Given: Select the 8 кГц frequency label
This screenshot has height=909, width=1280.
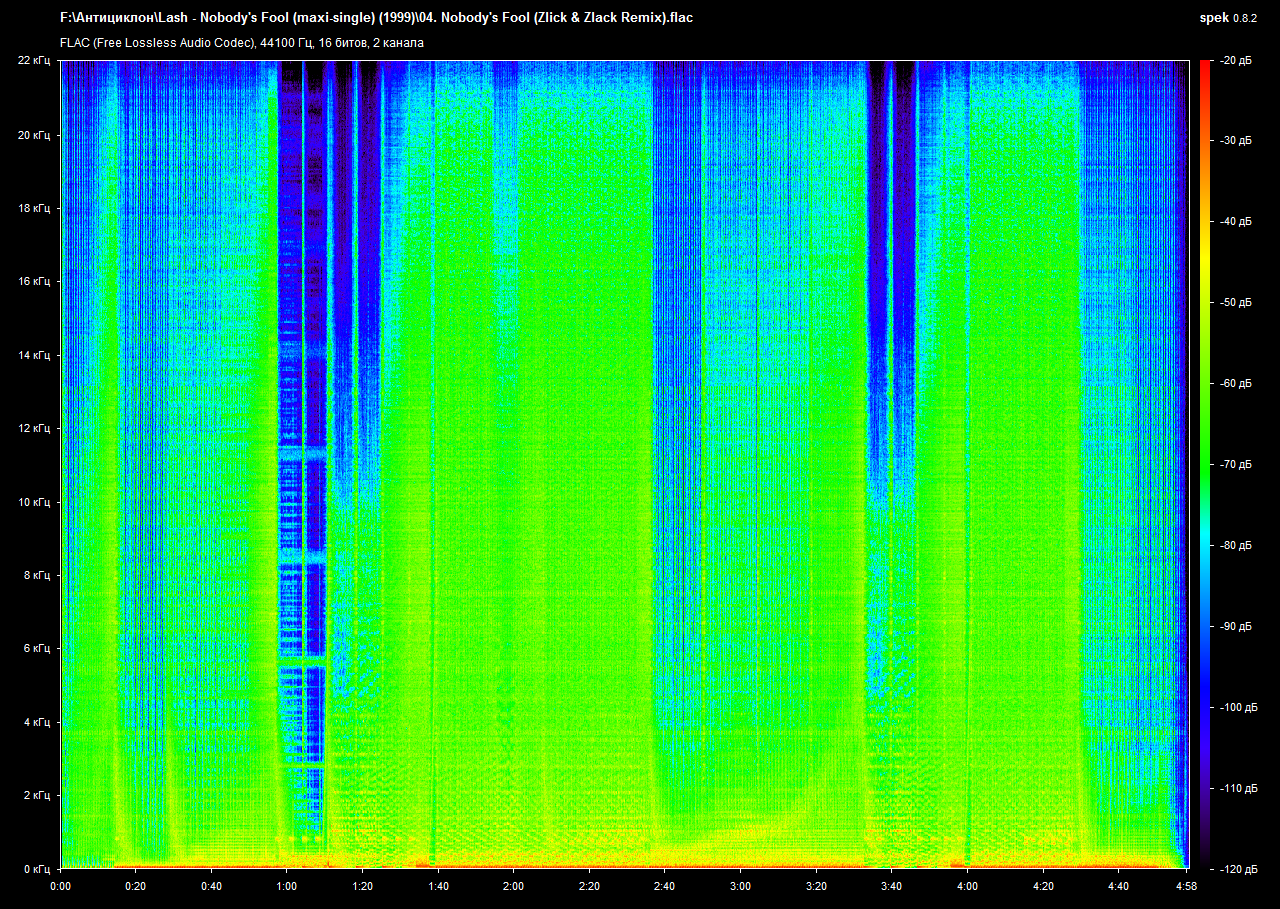Looking at the screenshot, I should pos(36,576).
